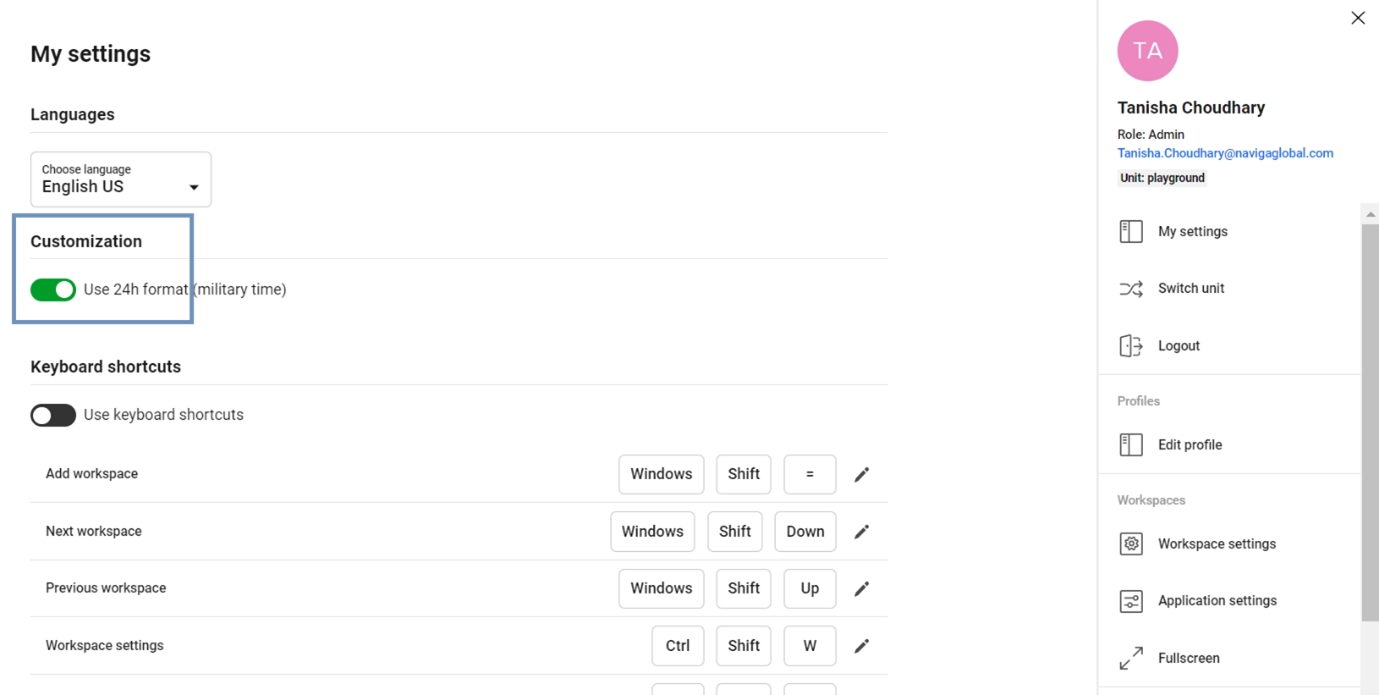Edit the Previous workspace shortcut pencil
Image resolution: width=1379 pixels, height=695 pixels.
point(862,588)
